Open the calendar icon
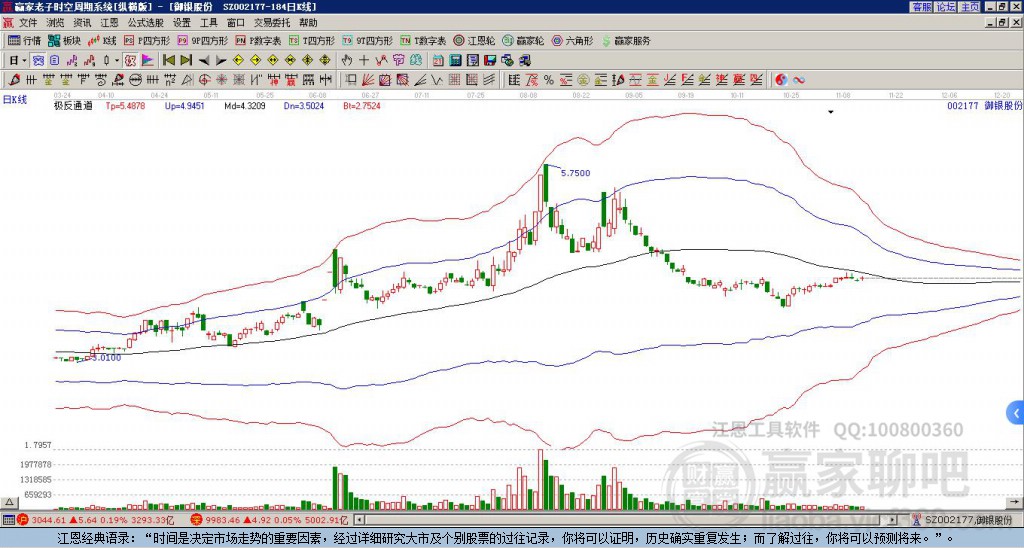Screen dimensions: 1024x548 point(438,61)
